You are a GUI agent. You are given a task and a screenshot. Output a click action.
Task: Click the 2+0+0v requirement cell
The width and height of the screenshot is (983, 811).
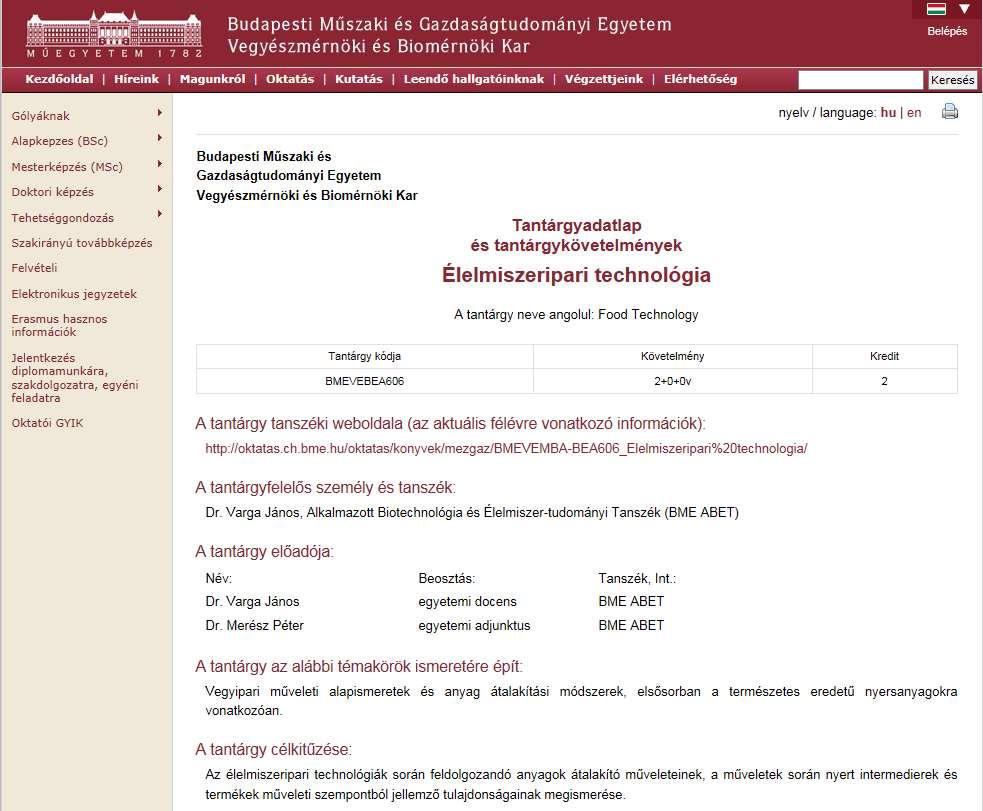673,381
